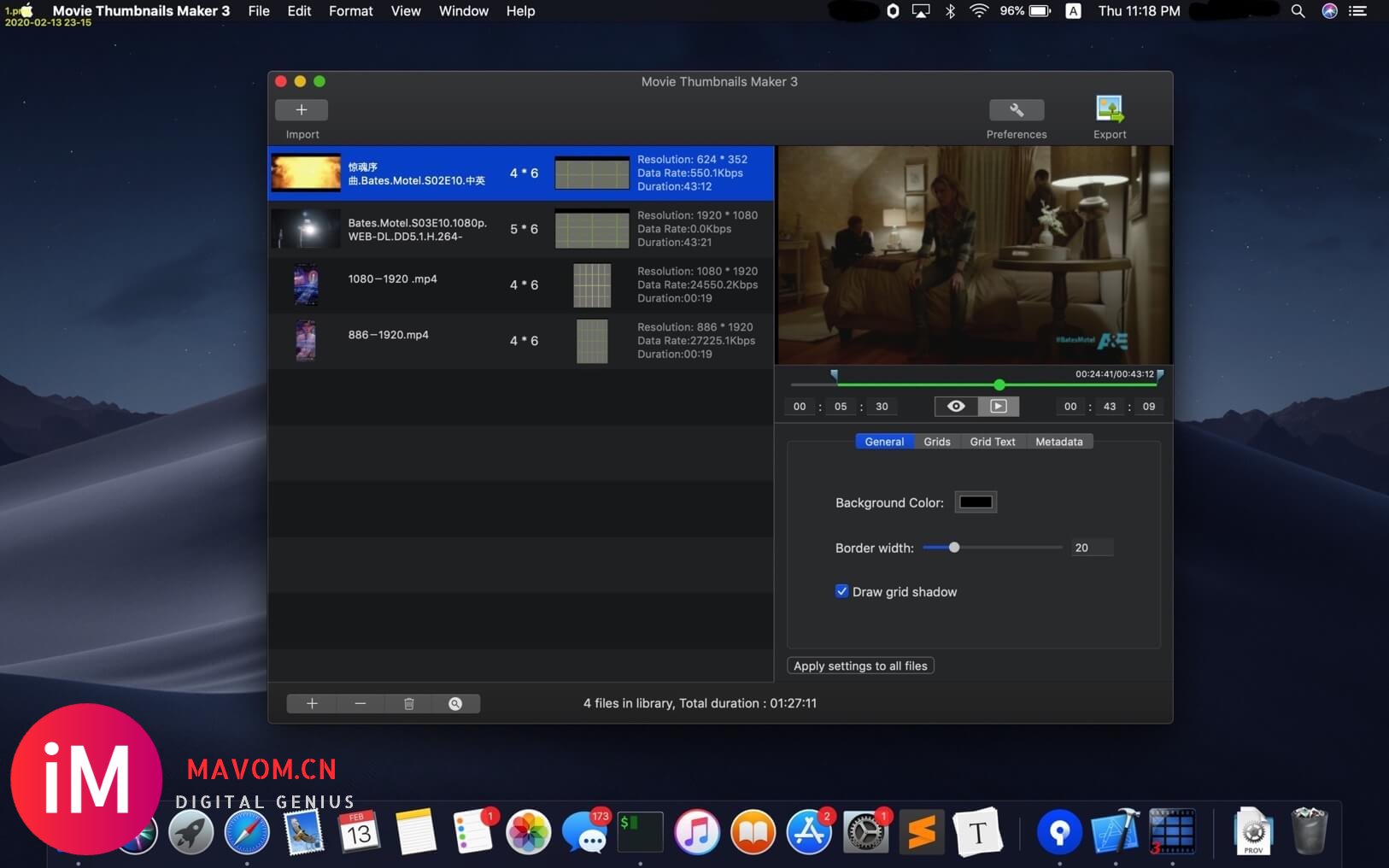Screen dimensions: 1389x868
Task: Open Calendar in the Dock
Action: (x=359, y=832)
